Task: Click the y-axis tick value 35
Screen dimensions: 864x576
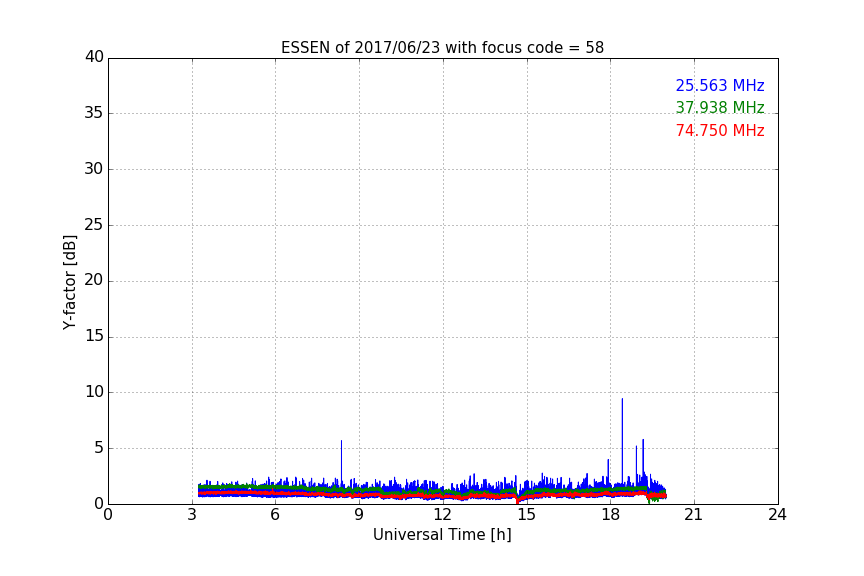Action: pos(94,113)
